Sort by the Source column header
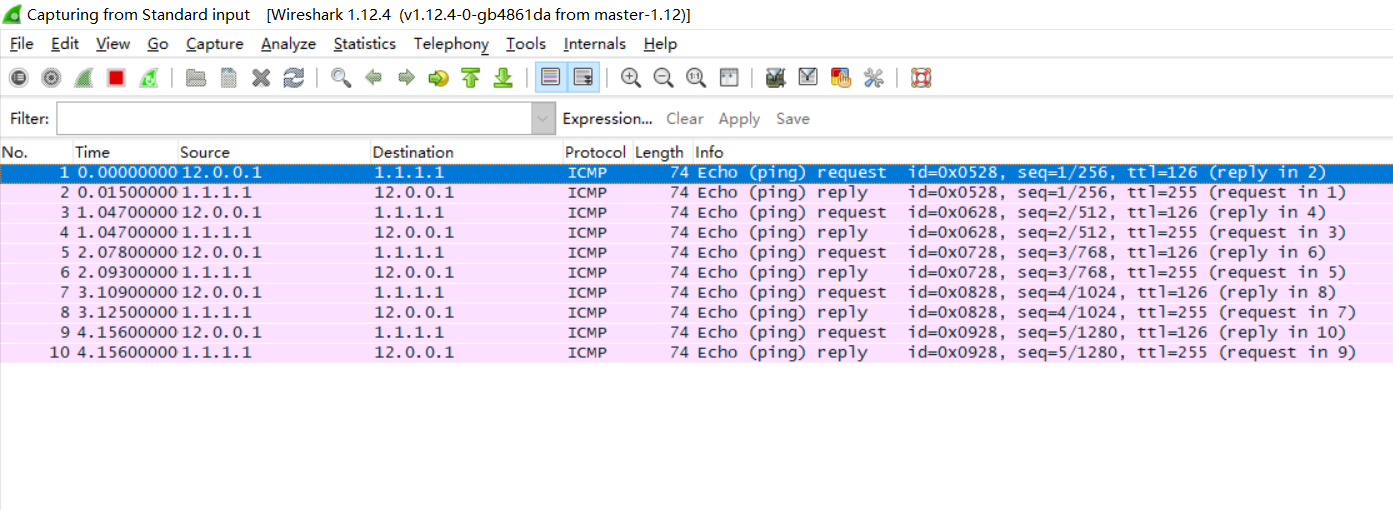This screenshot has width=1393, height=510. [x=274, y=152]
